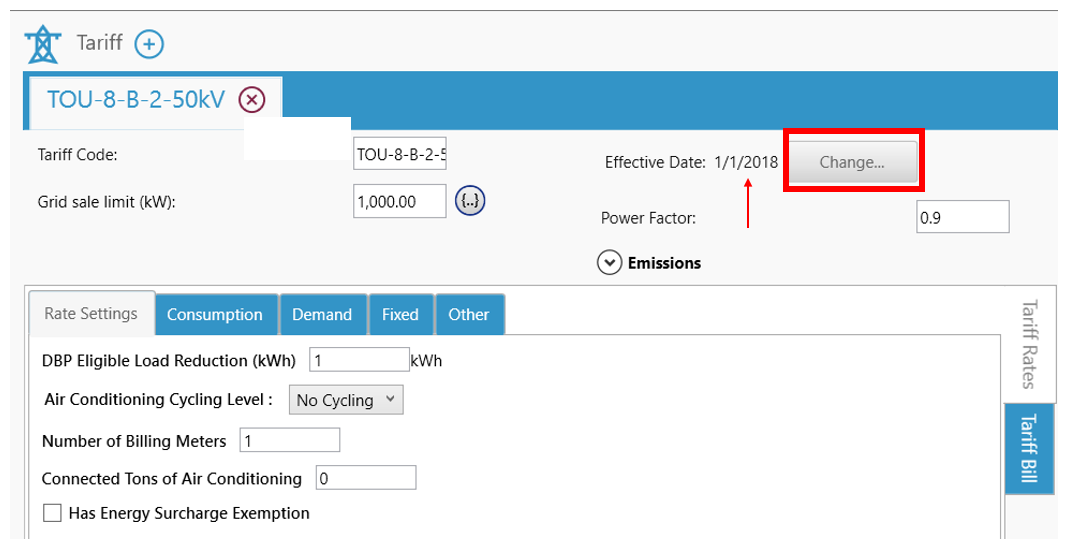Click the Tariff Code input field

400,155
